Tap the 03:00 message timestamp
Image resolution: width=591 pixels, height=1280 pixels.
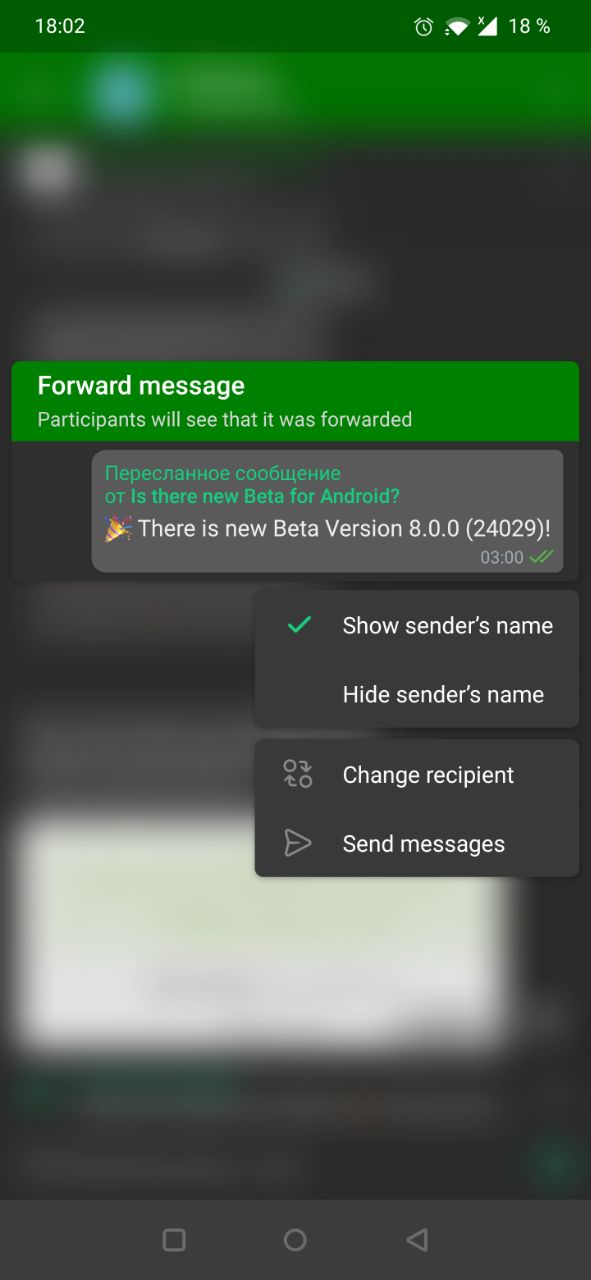(502, 558)
